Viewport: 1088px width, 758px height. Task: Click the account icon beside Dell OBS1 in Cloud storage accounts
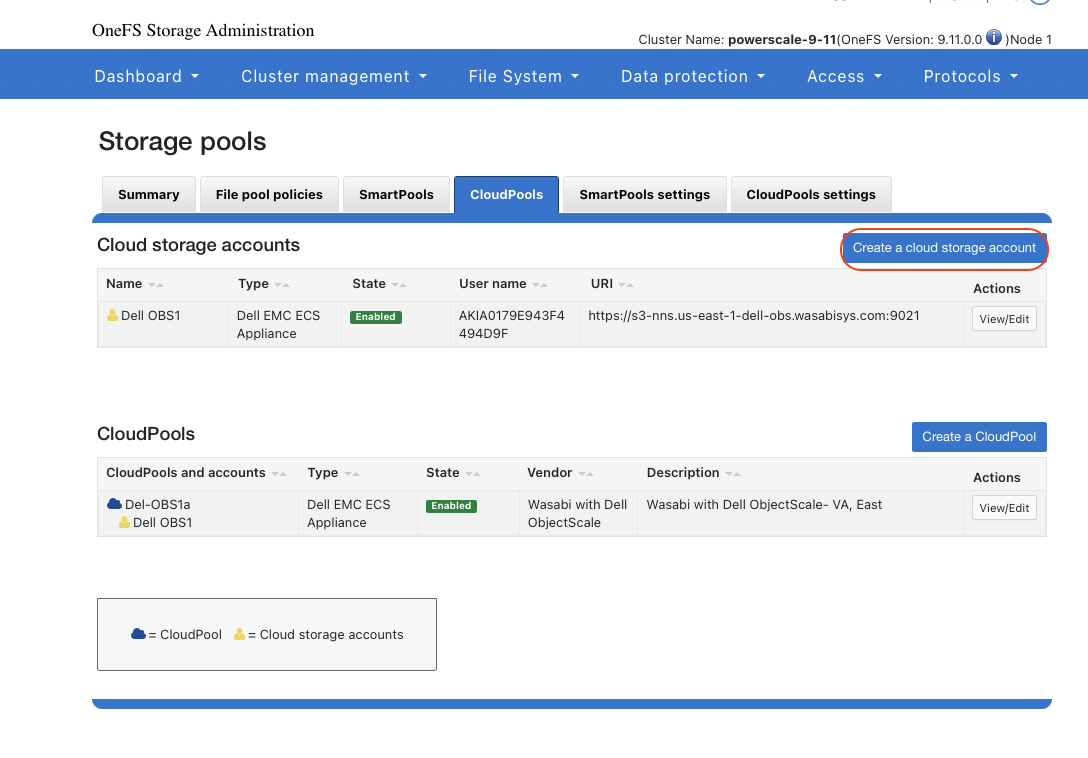click(x=112, y=315)
